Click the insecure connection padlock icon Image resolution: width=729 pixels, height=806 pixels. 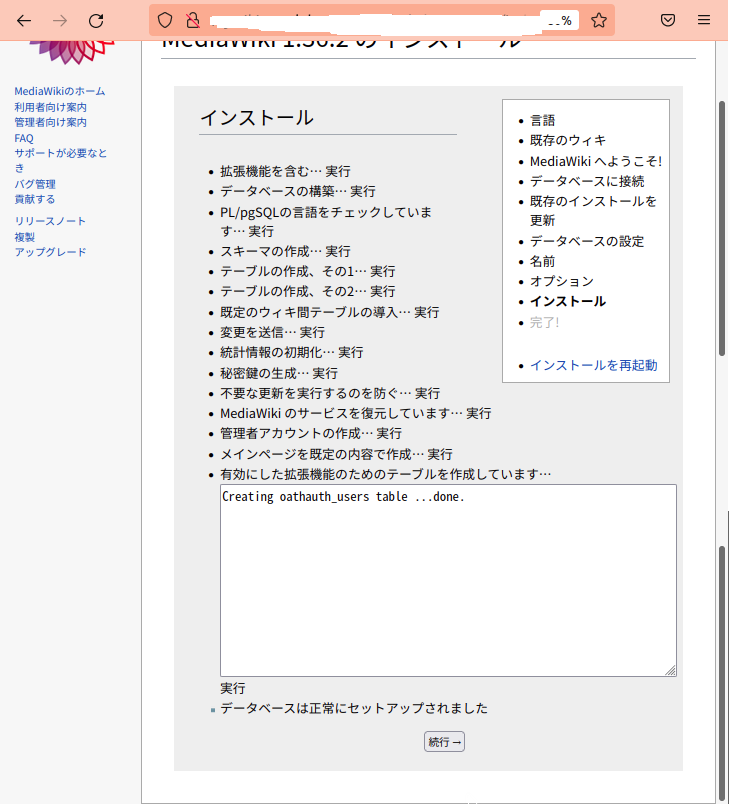point(193,21)
